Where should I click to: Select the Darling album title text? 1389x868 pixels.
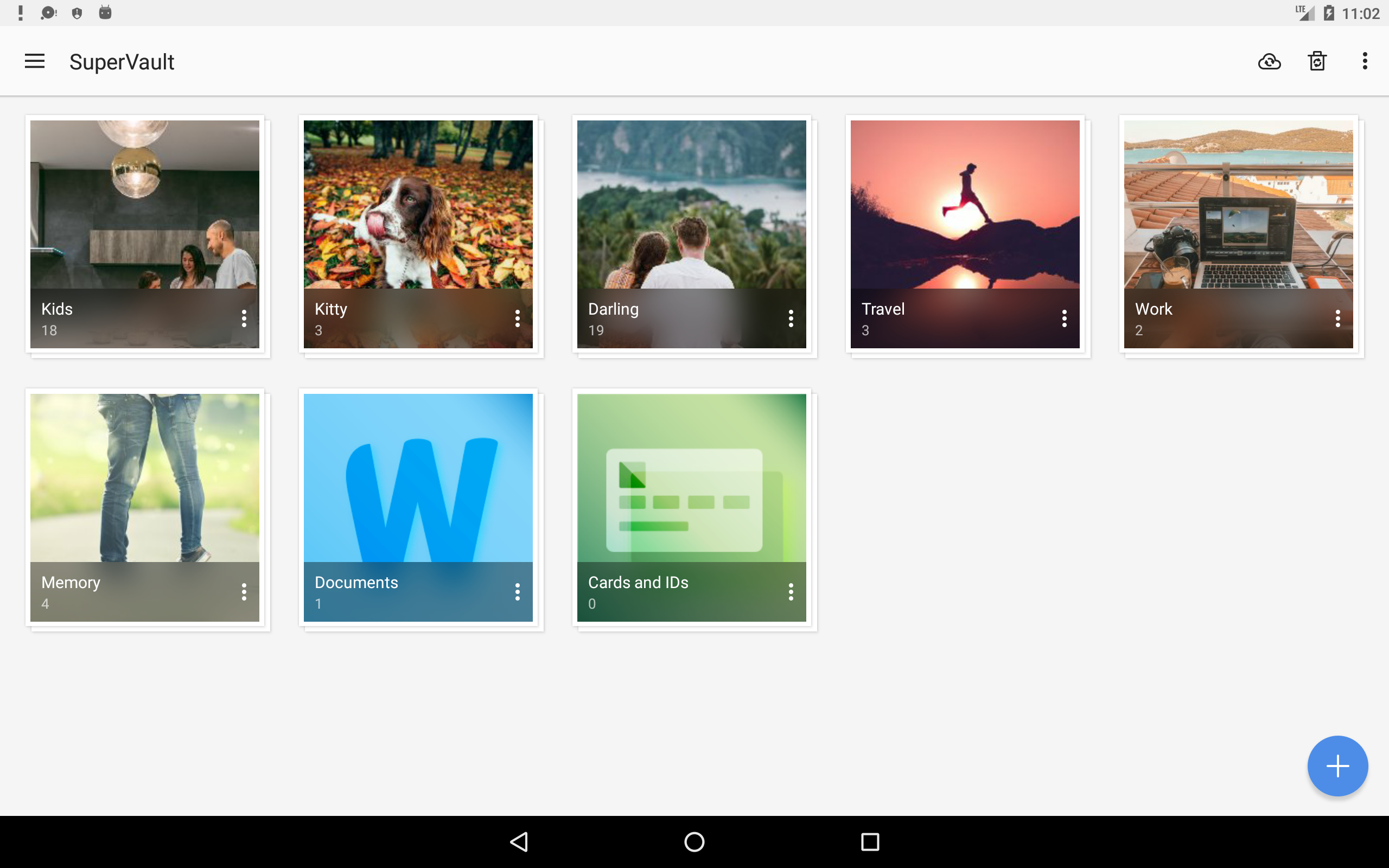coord(613,309)
